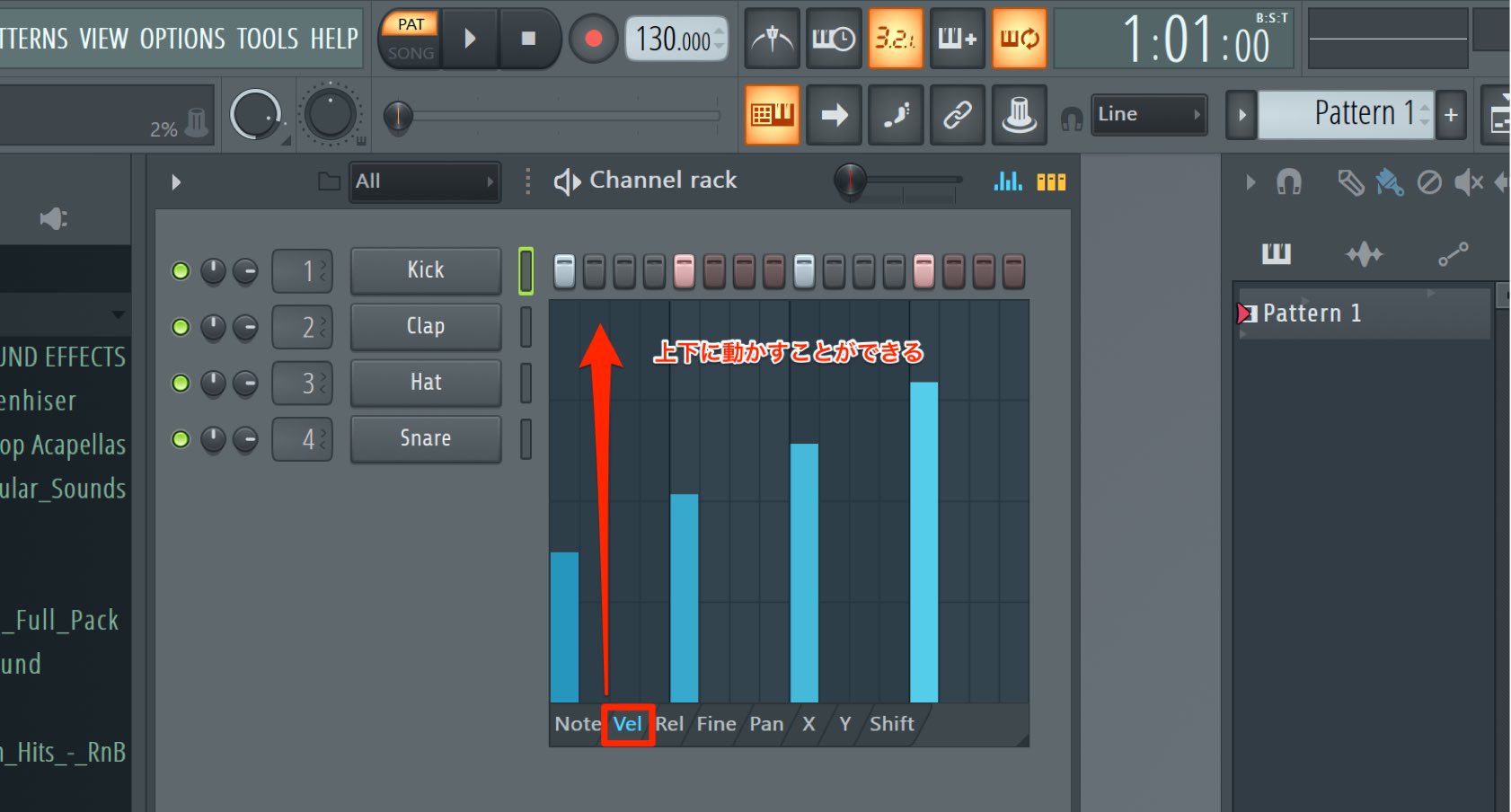Screen dimensions: 1511x812
Task: Click the play button
Action: tap(470, 39)
